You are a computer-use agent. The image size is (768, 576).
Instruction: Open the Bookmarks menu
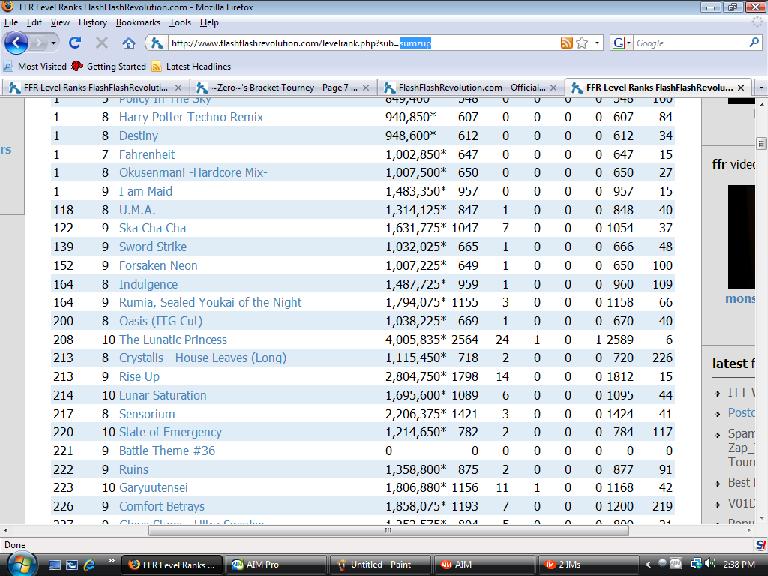point(138,23)
